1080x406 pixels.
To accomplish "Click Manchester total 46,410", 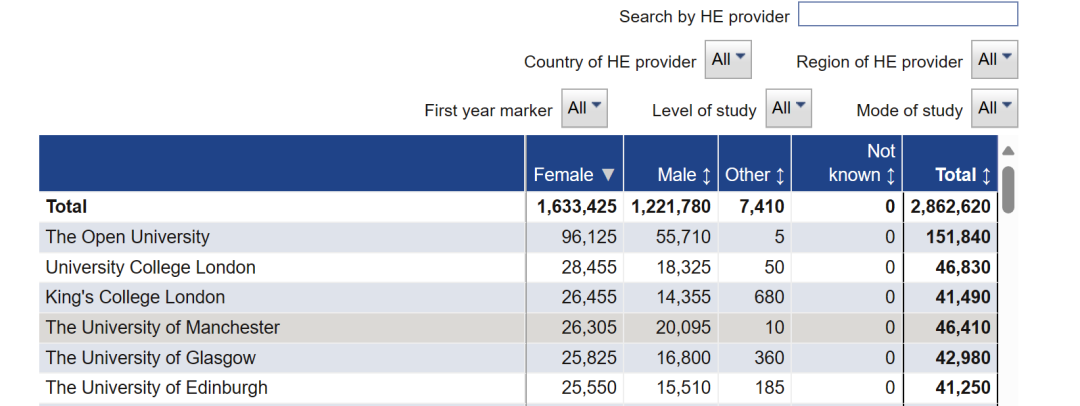I will (963, 328).
